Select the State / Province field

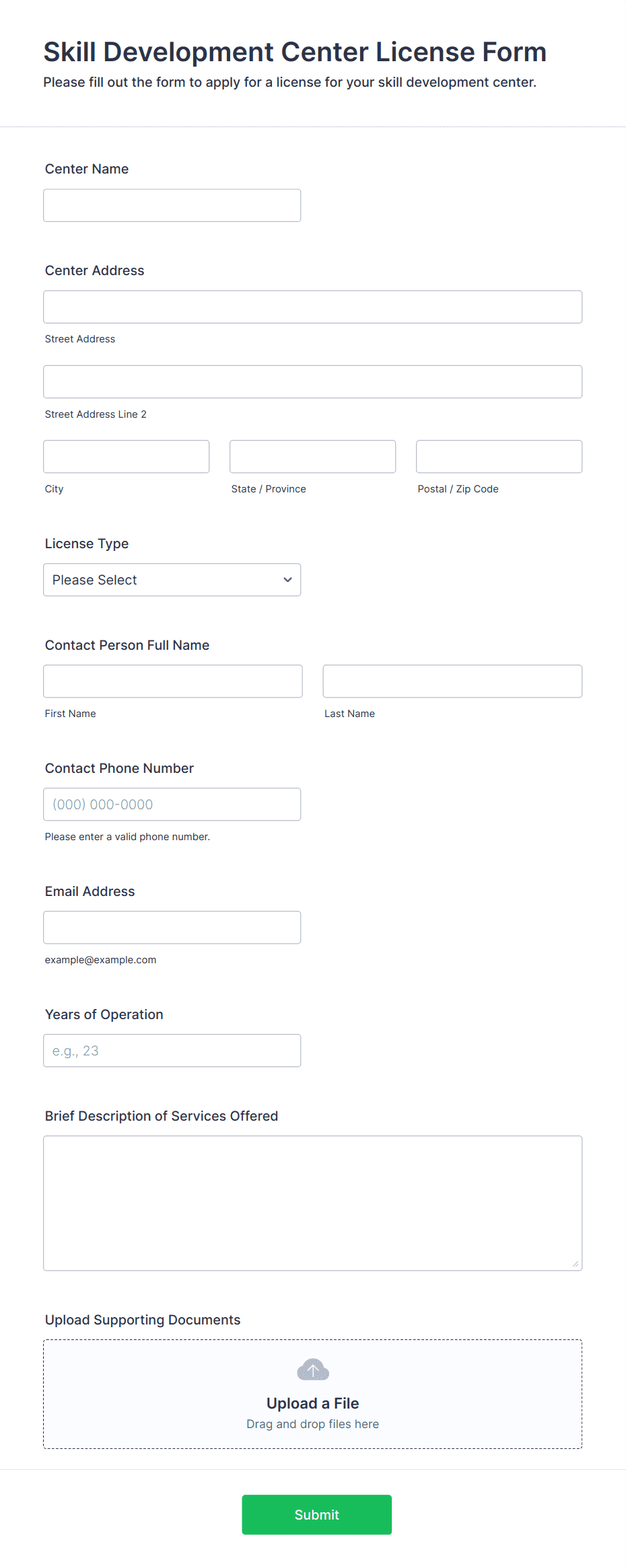(x=313, y=457)
